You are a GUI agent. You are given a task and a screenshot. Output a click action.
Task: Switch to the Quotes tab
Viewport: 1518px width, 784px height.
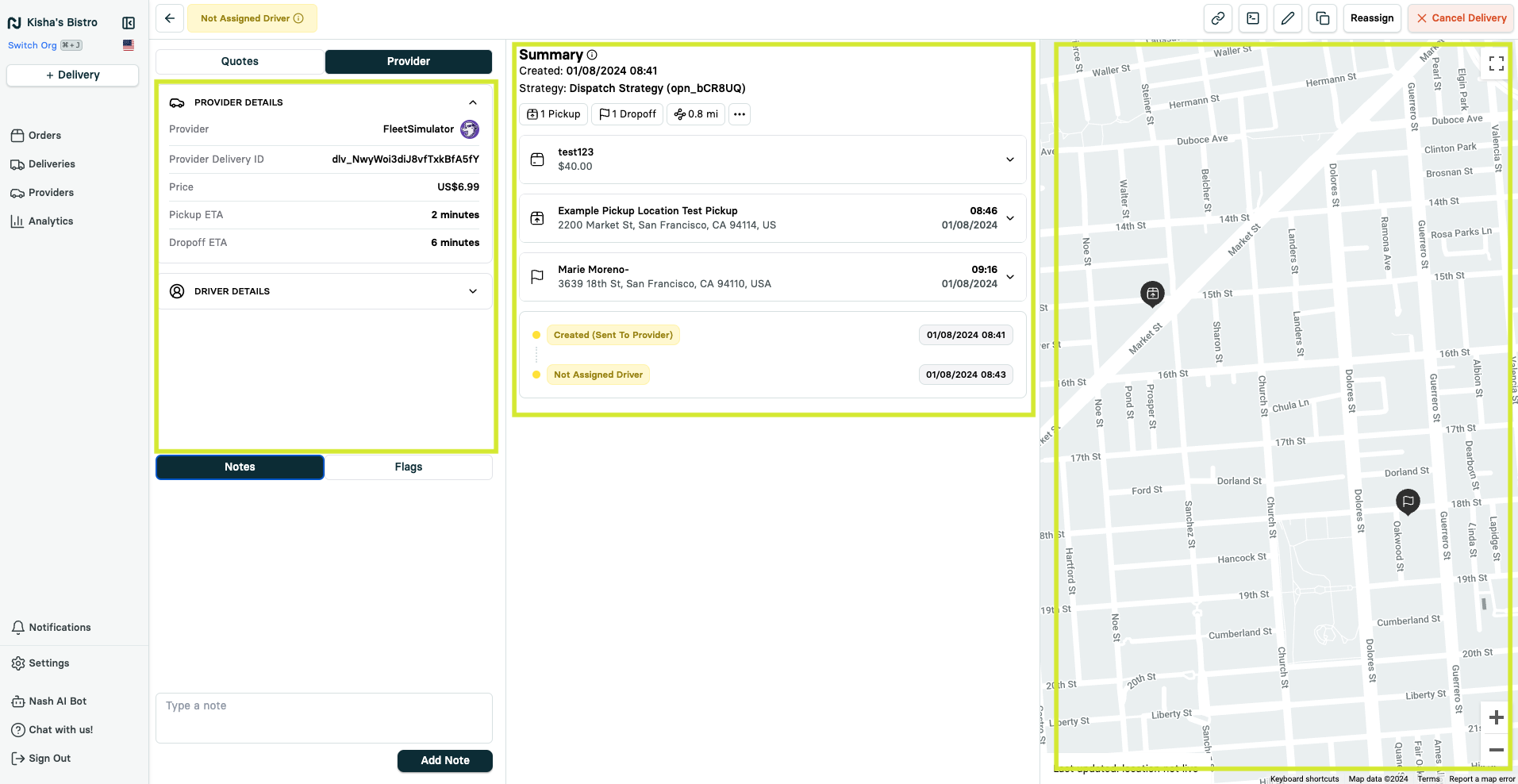[240, 61]
